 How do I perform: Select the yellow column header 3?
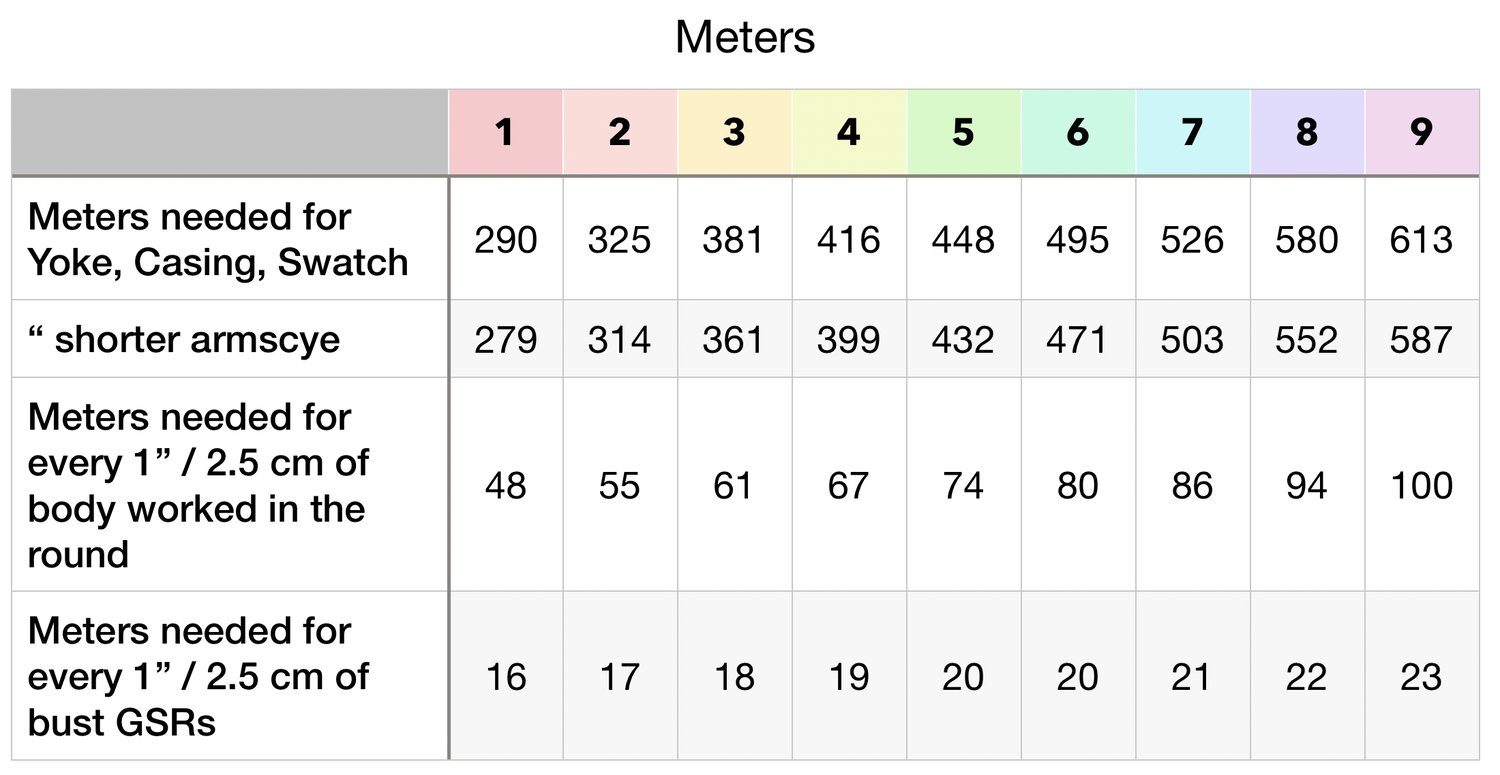735,132
